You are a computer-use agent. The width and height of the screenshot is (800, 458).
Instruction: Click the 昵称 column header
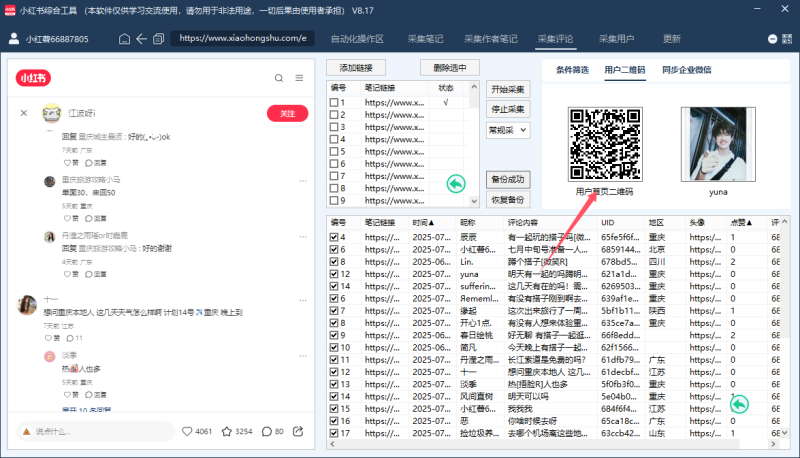468,223
